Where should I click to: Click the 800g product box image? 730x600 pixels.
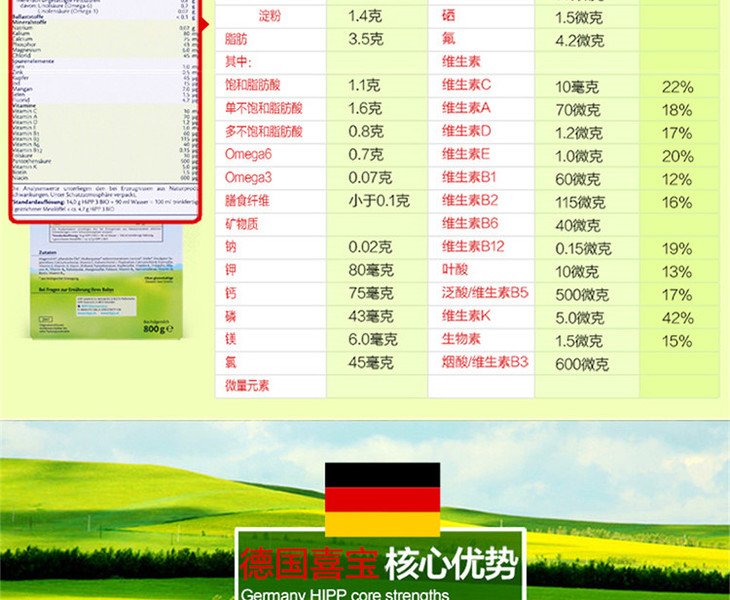[108, 282]
